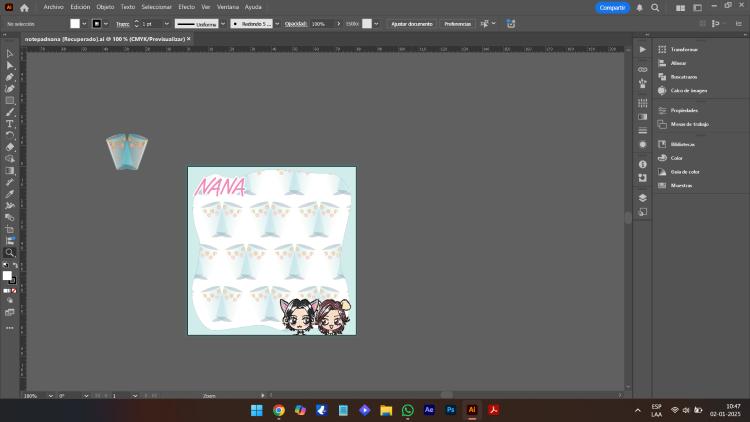Open the Actions play panel icon
The image size is (750, 422).
click(642, 50)
